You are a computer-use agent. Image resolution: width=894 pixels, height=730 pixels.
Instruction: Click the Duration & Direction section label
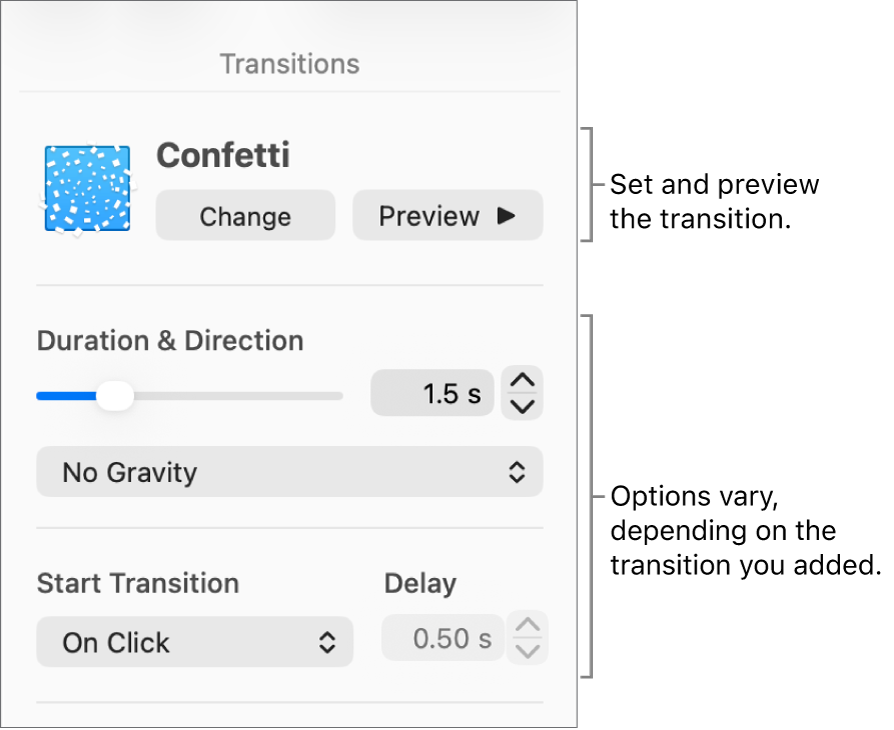click(x=169, y=340)
